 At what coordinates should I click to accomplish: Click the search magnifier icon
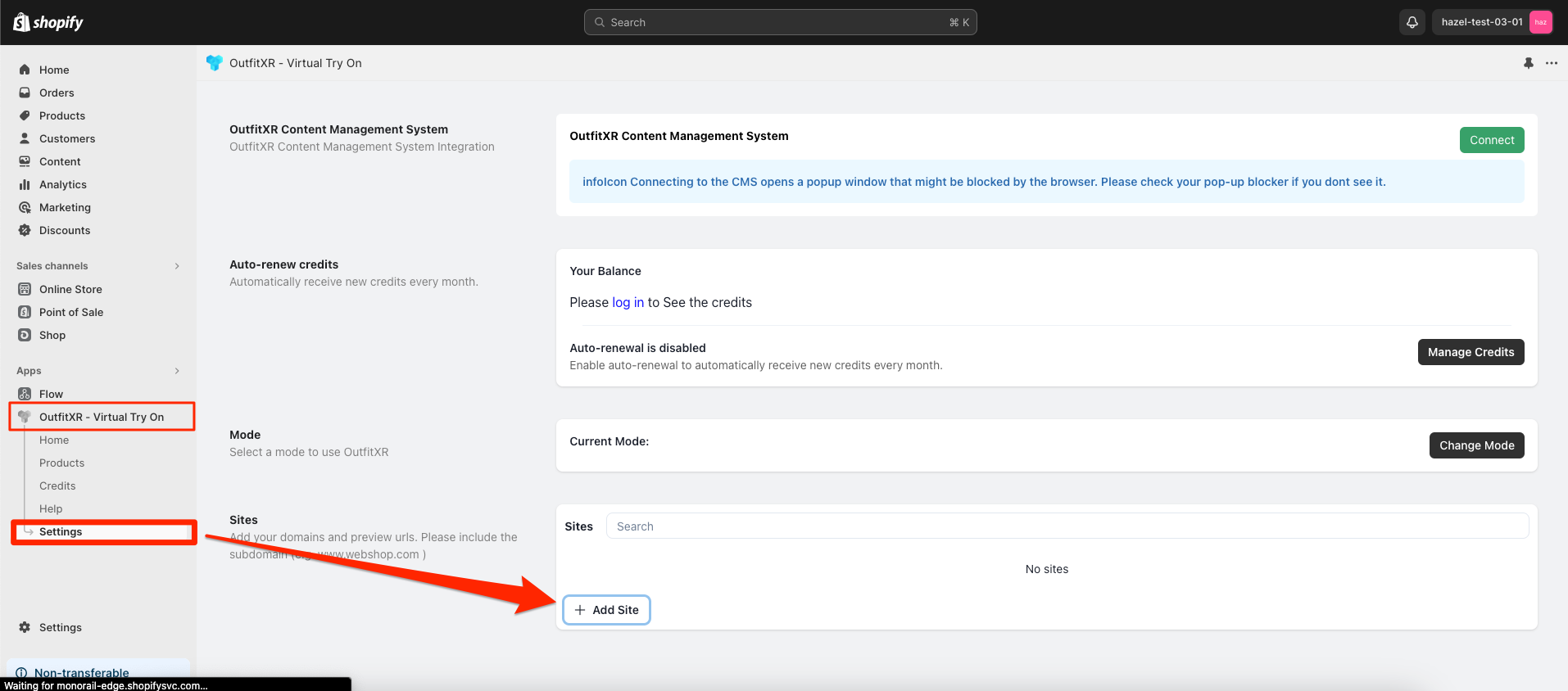coord(600,22)
